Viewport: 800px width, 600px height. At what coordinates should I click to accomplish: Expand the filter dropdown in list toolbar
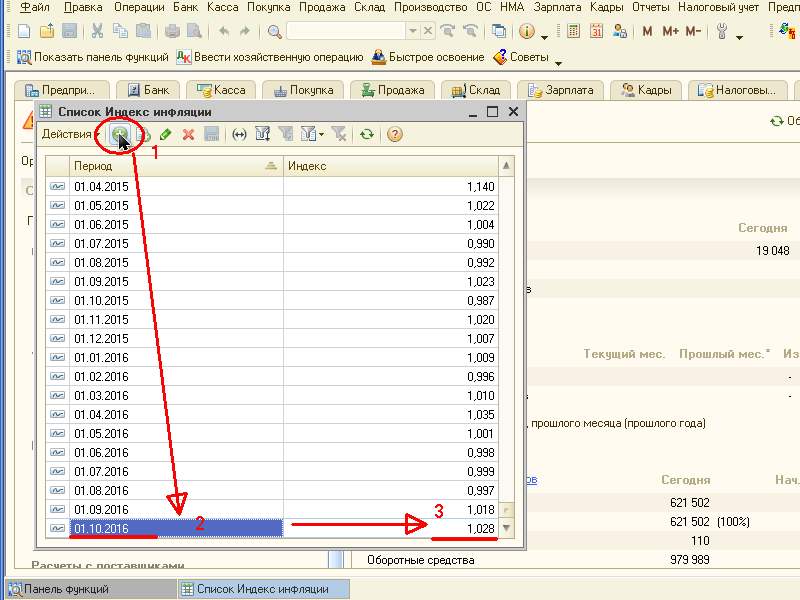point(321,135)
